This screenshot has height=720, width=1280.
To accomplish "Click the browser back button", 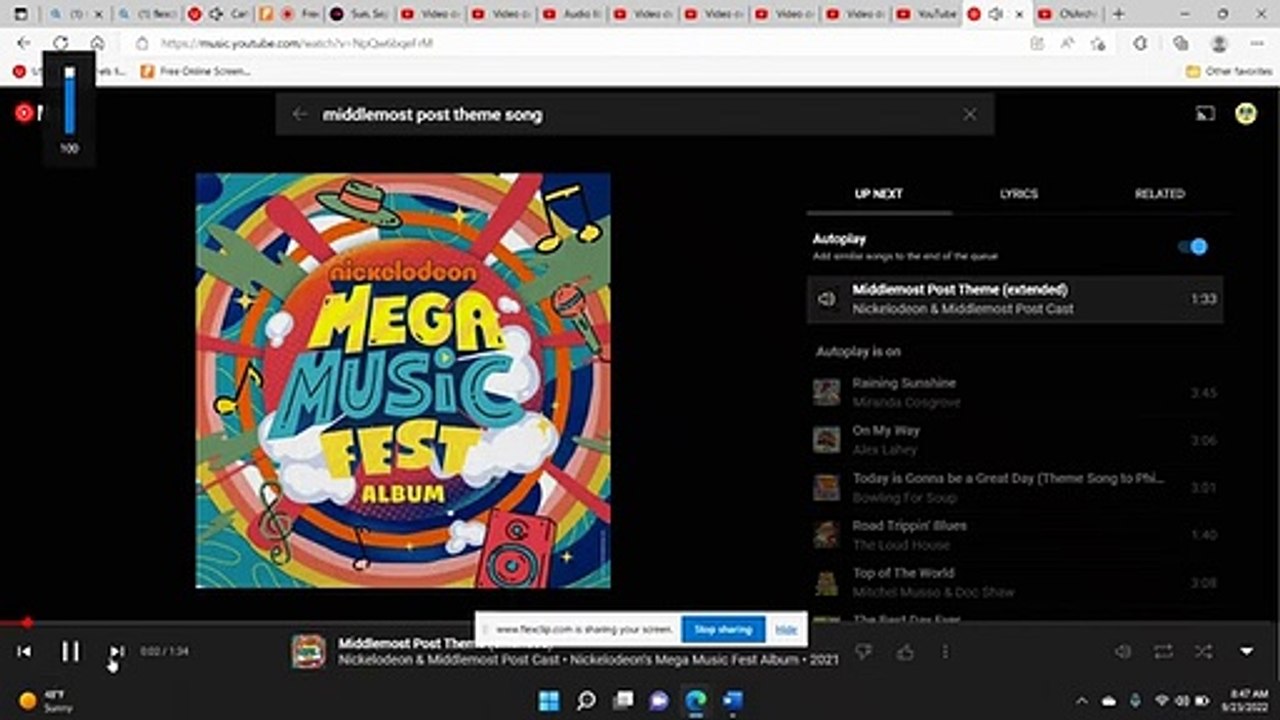I will point(24,43).
